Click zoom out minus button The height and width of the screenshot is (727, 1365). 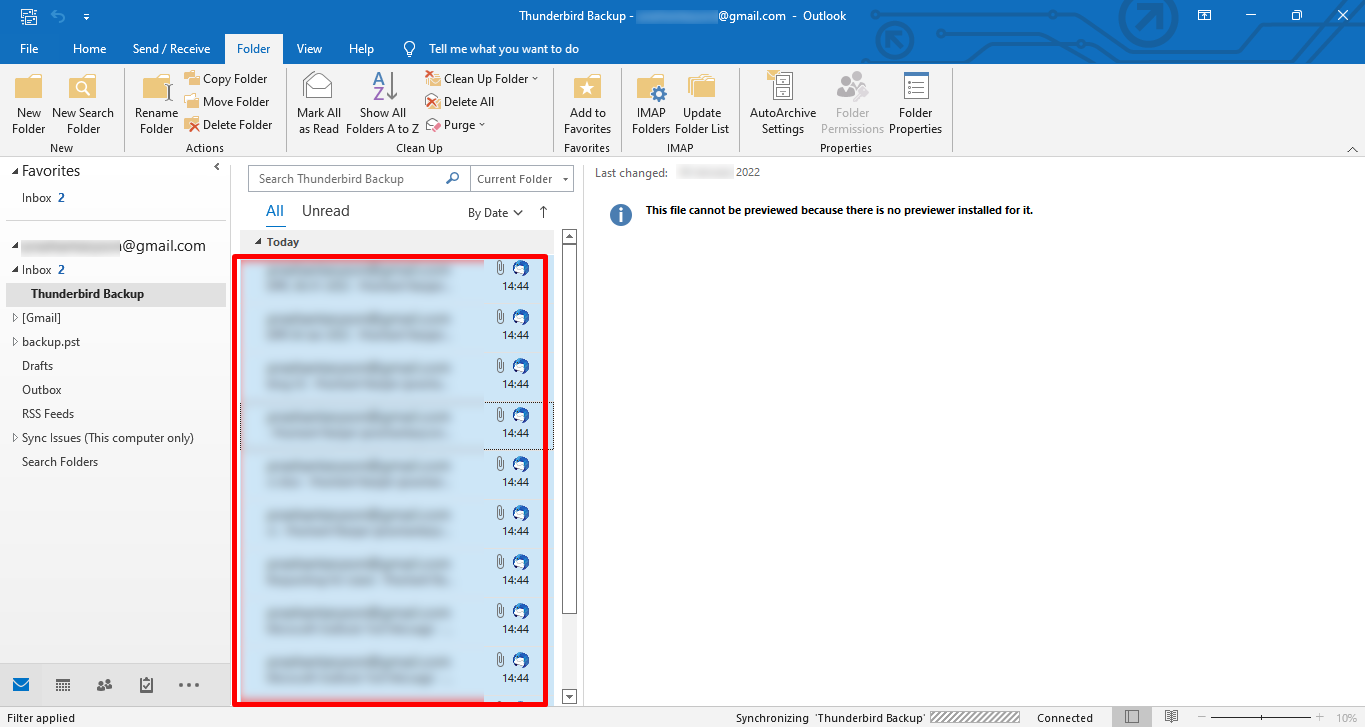[x=1201, y=717]
